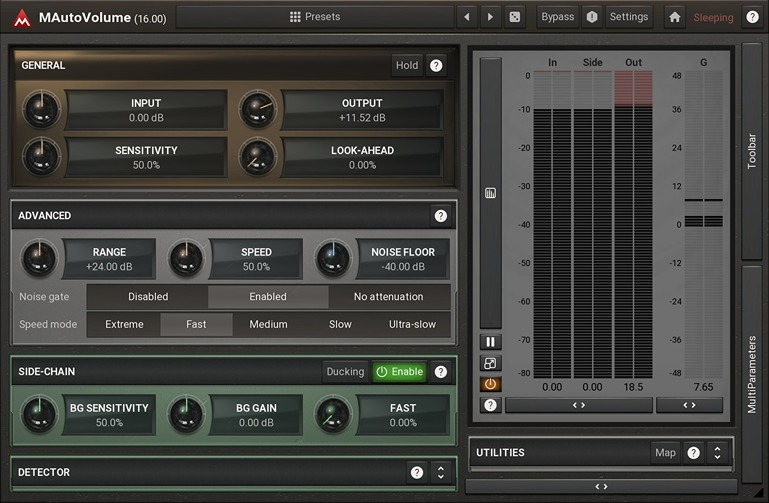Open the Presets selector

pos(315,17)
